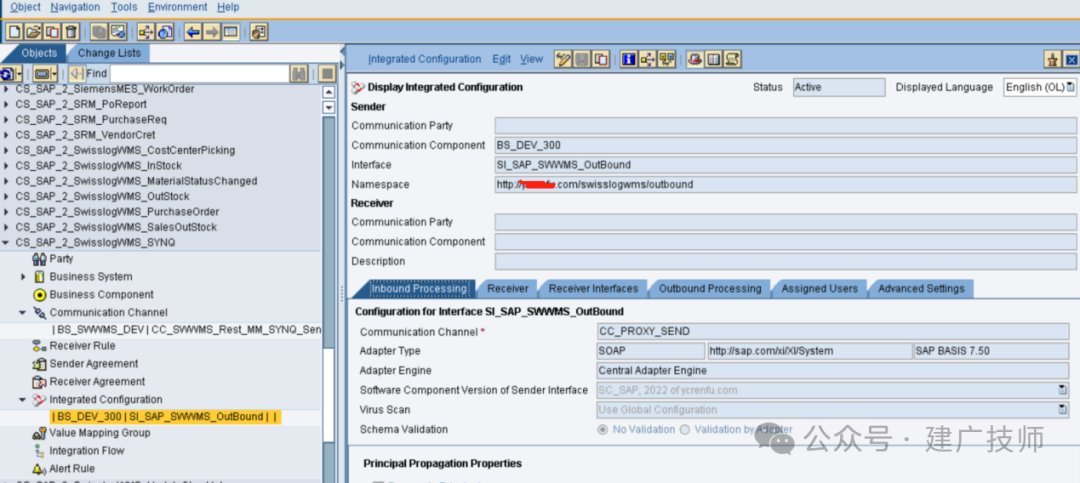
Task: Open the Virus Scan dropdown
Action: click(1063, 410)
